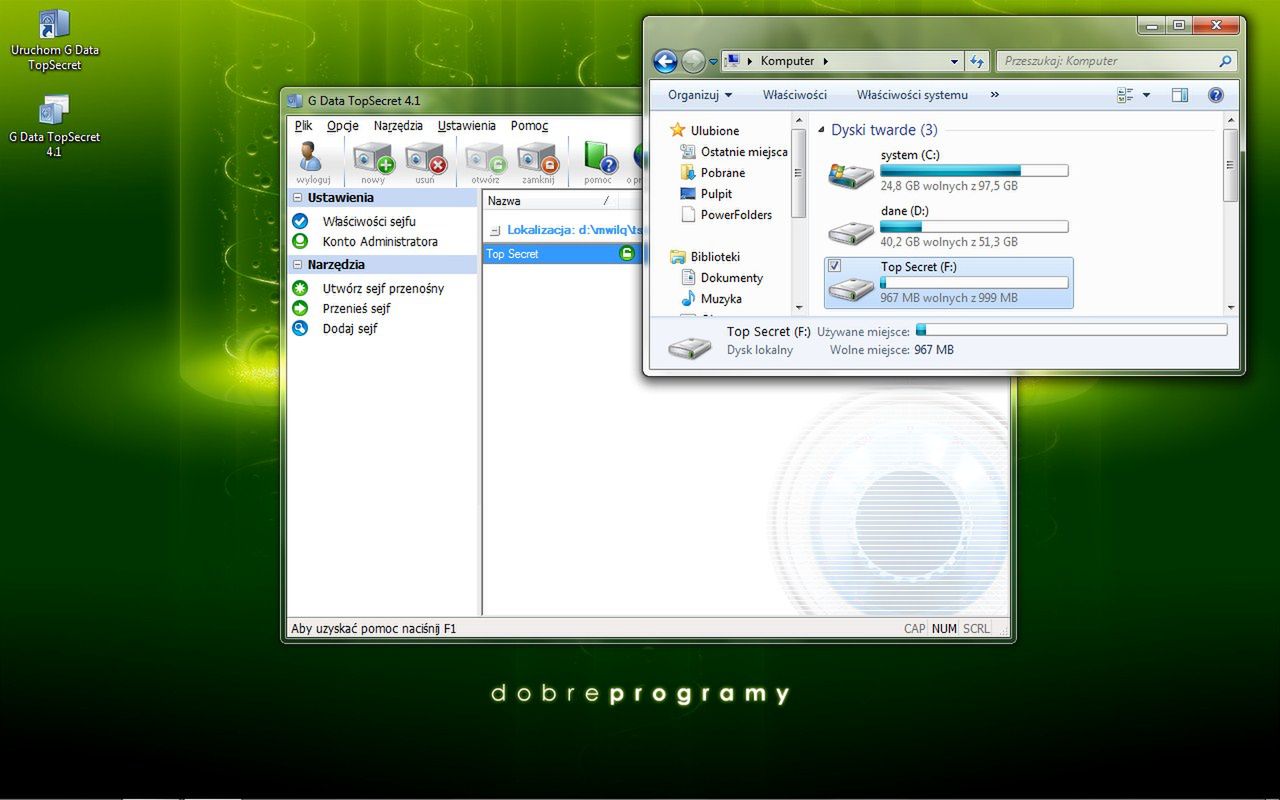Click the Przeszukaj: Komputer search field
Image resolution: width=1280 pixels, height=800 pixels.
[1107, 61]
